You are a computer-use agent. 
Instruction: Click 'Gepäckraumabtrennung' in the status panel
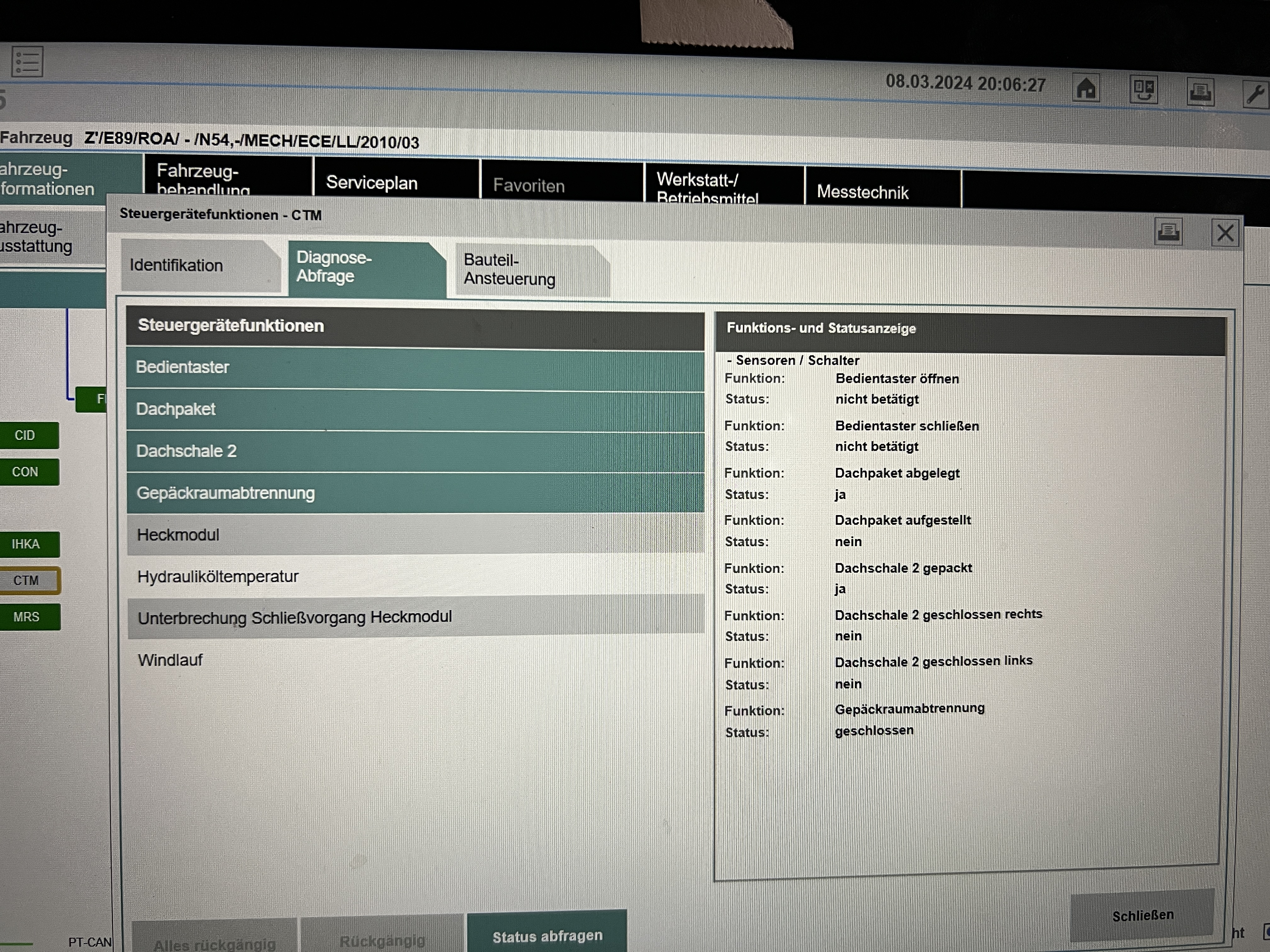(x=909, y=709)
